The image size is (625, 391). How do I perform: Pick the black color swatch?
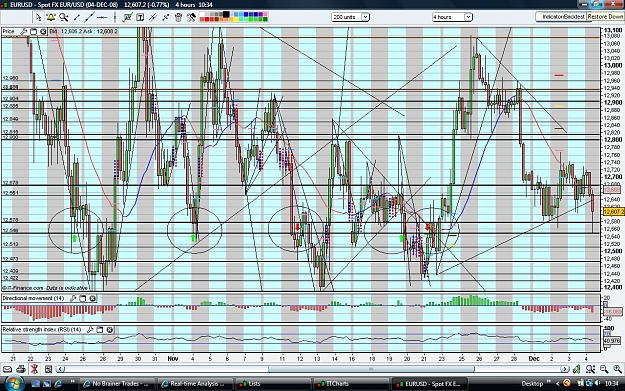[226, 15]
